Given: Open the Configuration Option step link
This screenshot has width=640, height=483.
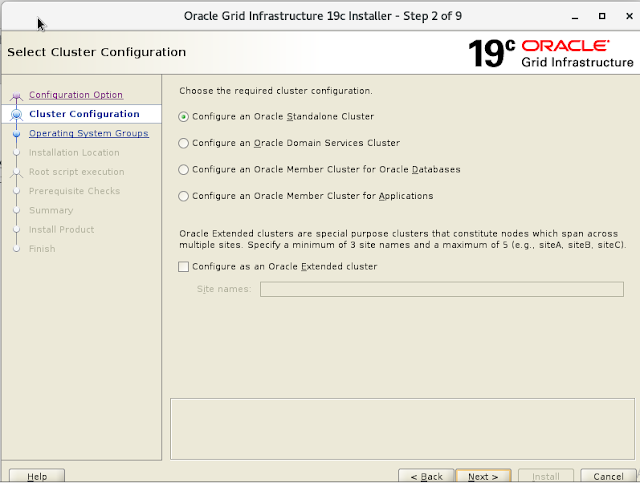Looking at the screenshot, I should (x=76, y=95).
